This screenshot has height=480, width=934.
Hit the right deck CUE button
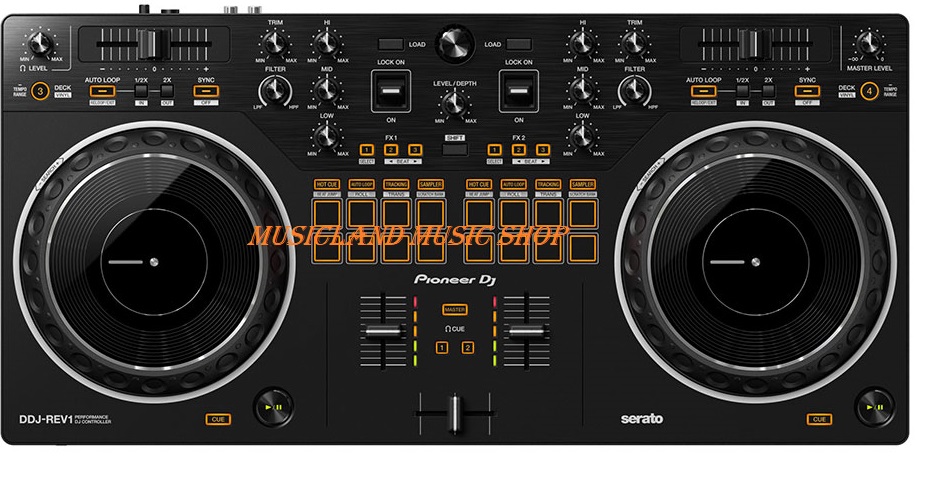tap(820, 419)
